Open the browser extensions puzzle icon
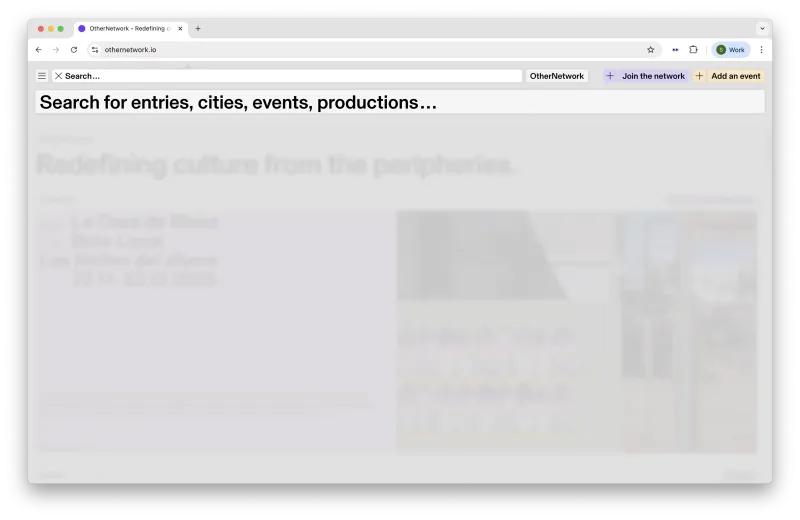 coord(693,49)
